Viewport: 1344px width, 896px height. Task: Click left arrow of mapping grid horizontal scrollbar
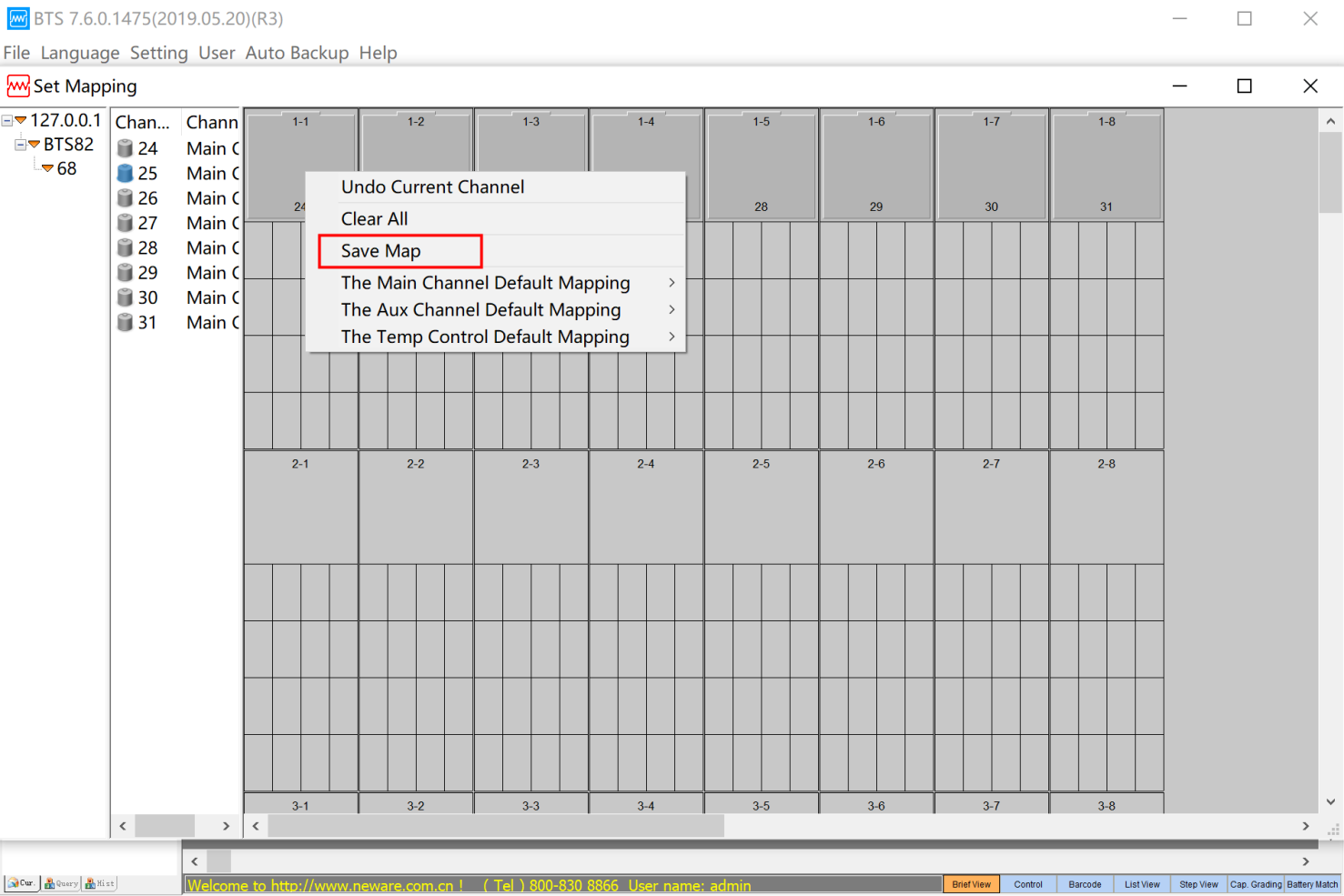256,826
